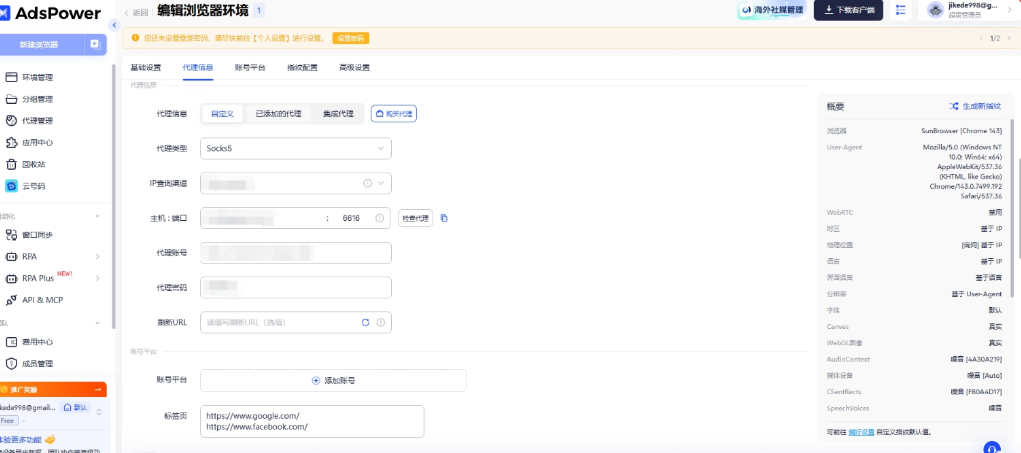Click the warning icon in the yellow banner
Viewport: 1021px width, 453px height.
coord(135,38)
